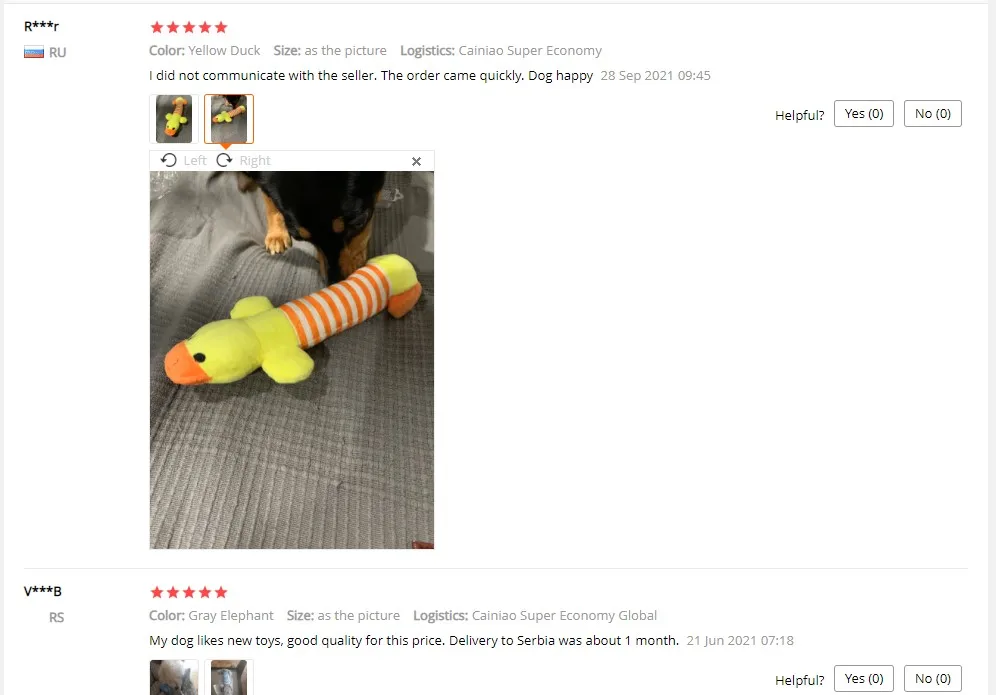Click the "Left" rotate label
The image size is (996, 695).
pos(195,161)
